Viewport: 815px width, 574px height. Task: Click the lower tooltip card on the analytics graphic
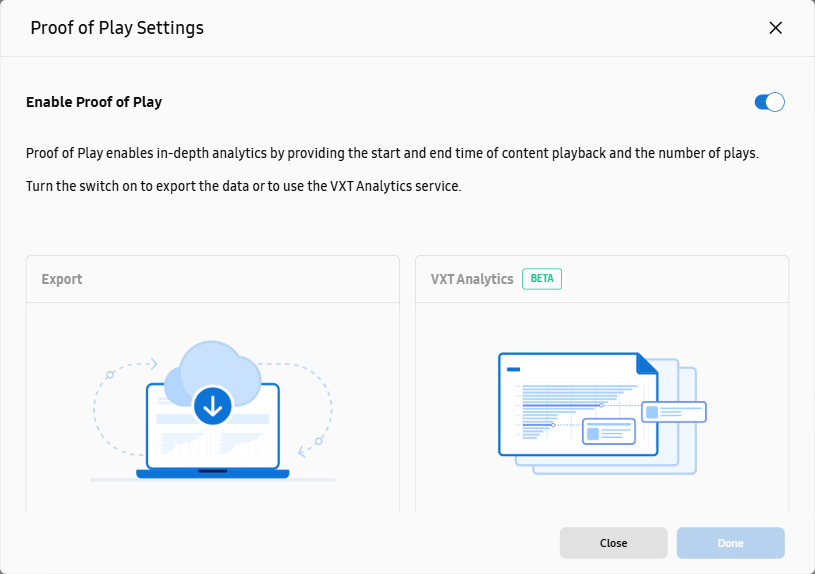click(x=609, y=432)
